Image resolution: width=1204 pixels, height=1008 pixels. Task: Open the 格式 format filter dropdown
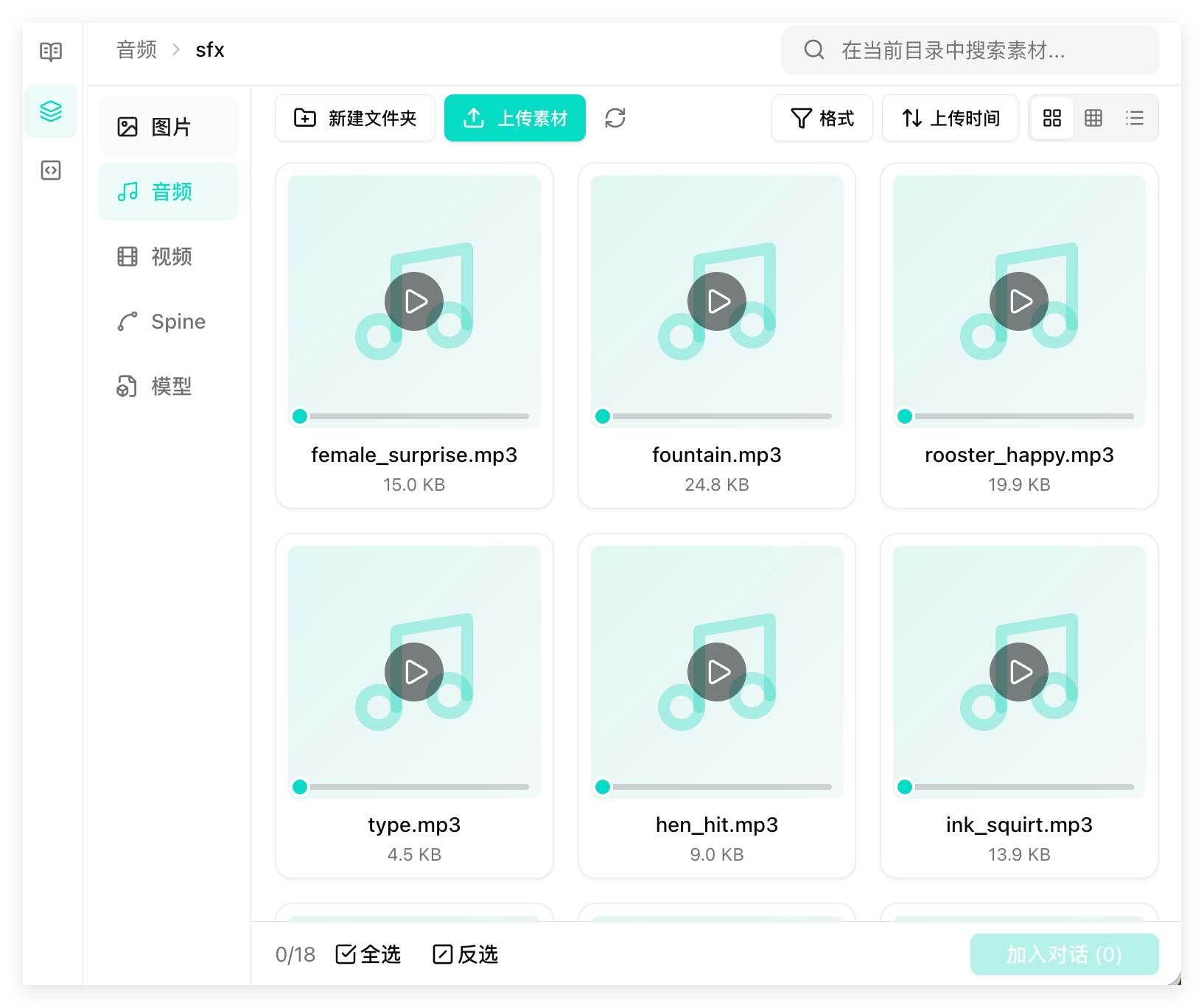(x=822, y=118)
